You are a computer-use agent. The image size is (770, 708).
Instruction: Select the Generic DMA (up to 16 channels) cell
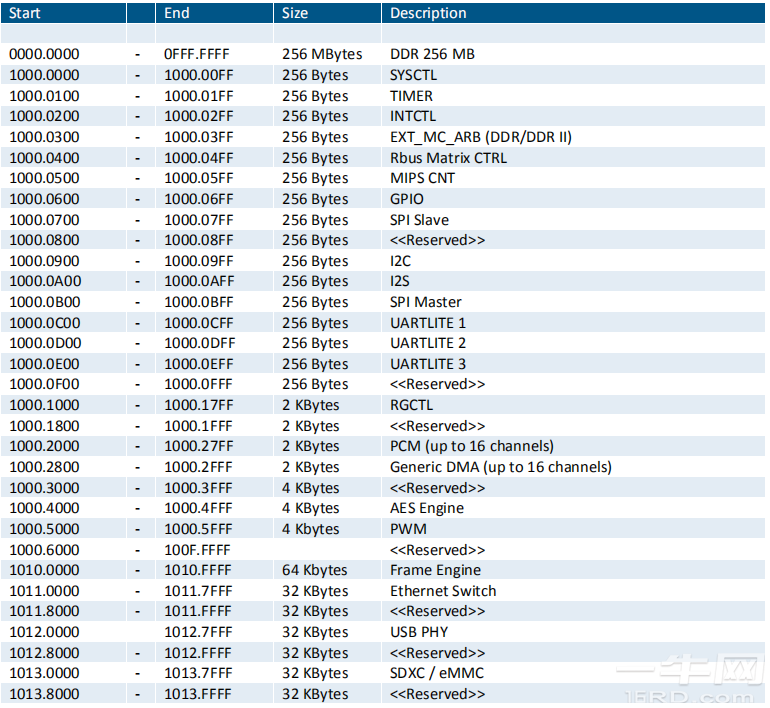[500, 467]
